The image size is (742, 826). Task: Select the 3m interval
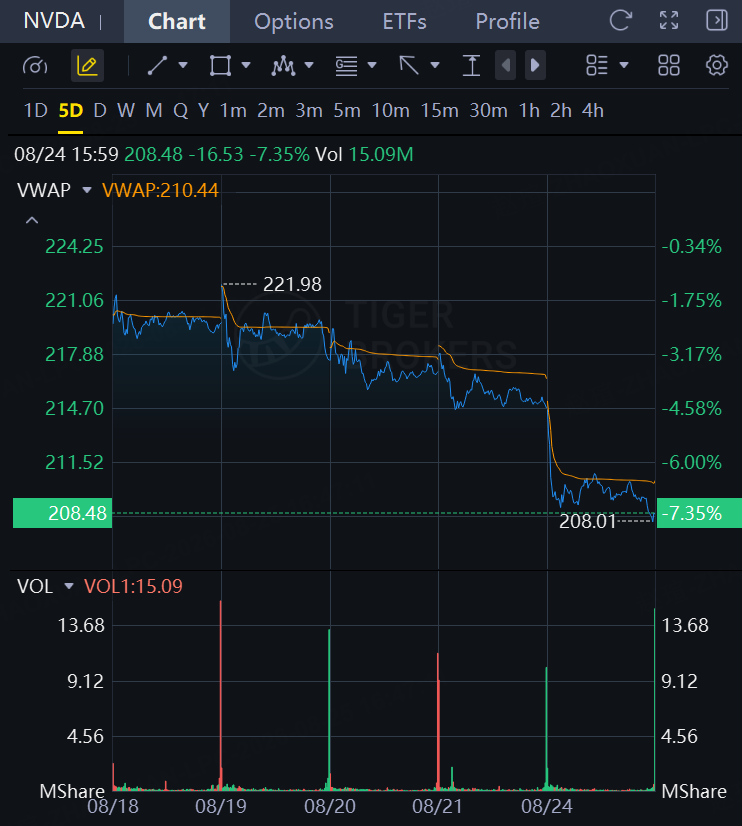309,111
